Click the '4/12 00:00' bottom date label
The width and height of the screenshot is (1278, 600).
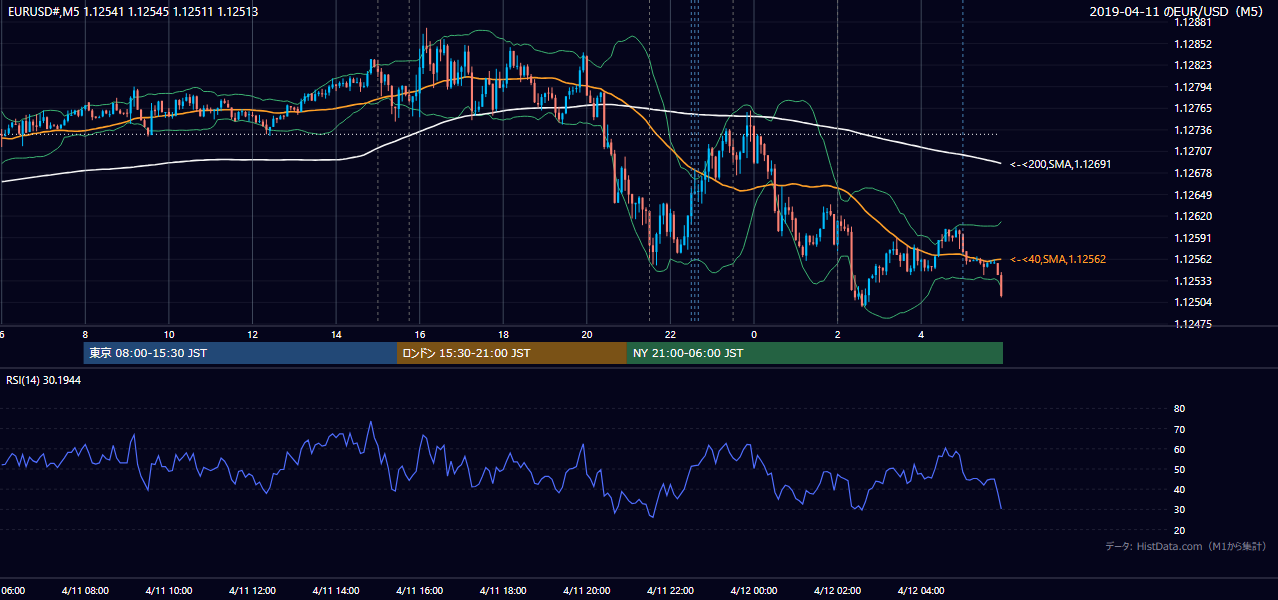coord(754,591)
